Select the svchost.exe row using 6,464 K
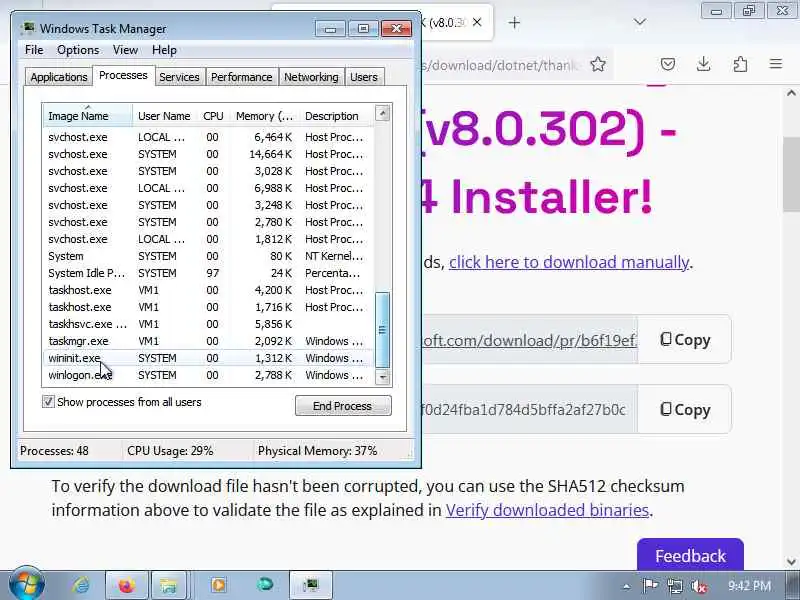This screenshot has width=800, height=600. (x=209, y=137)
